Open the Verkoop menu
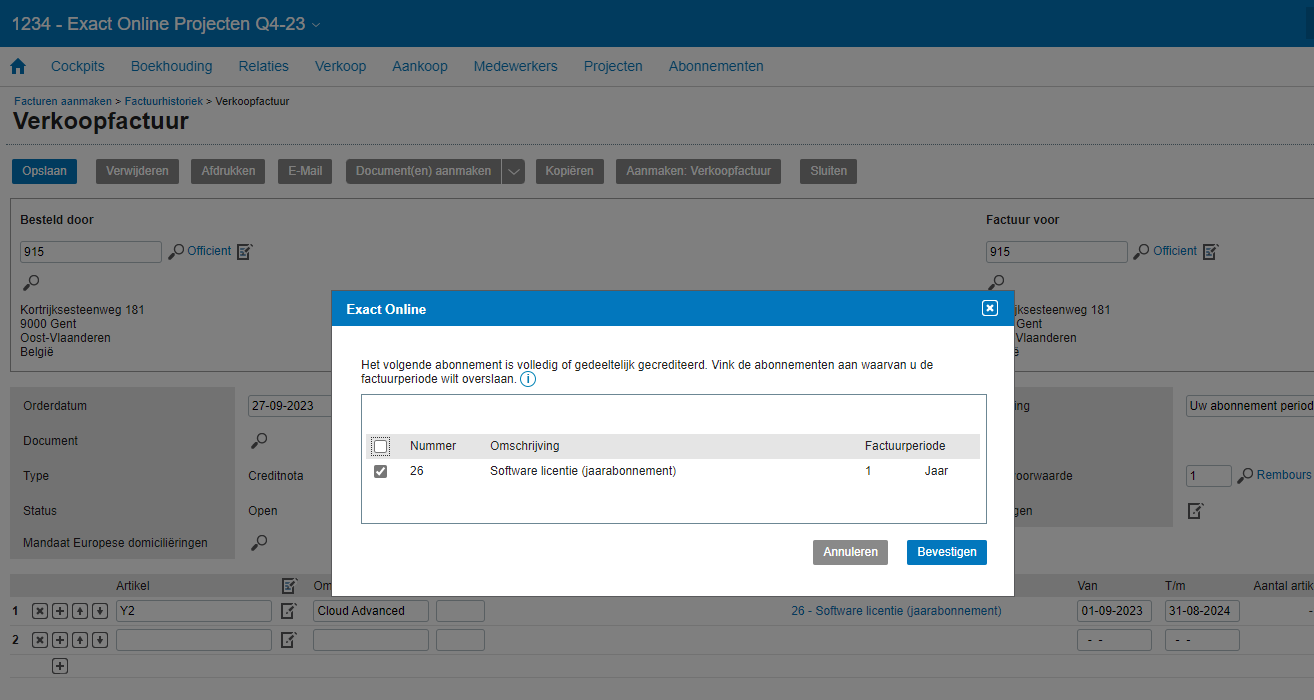The height and width of the screenshot is (700, 1314). (341, 66)
